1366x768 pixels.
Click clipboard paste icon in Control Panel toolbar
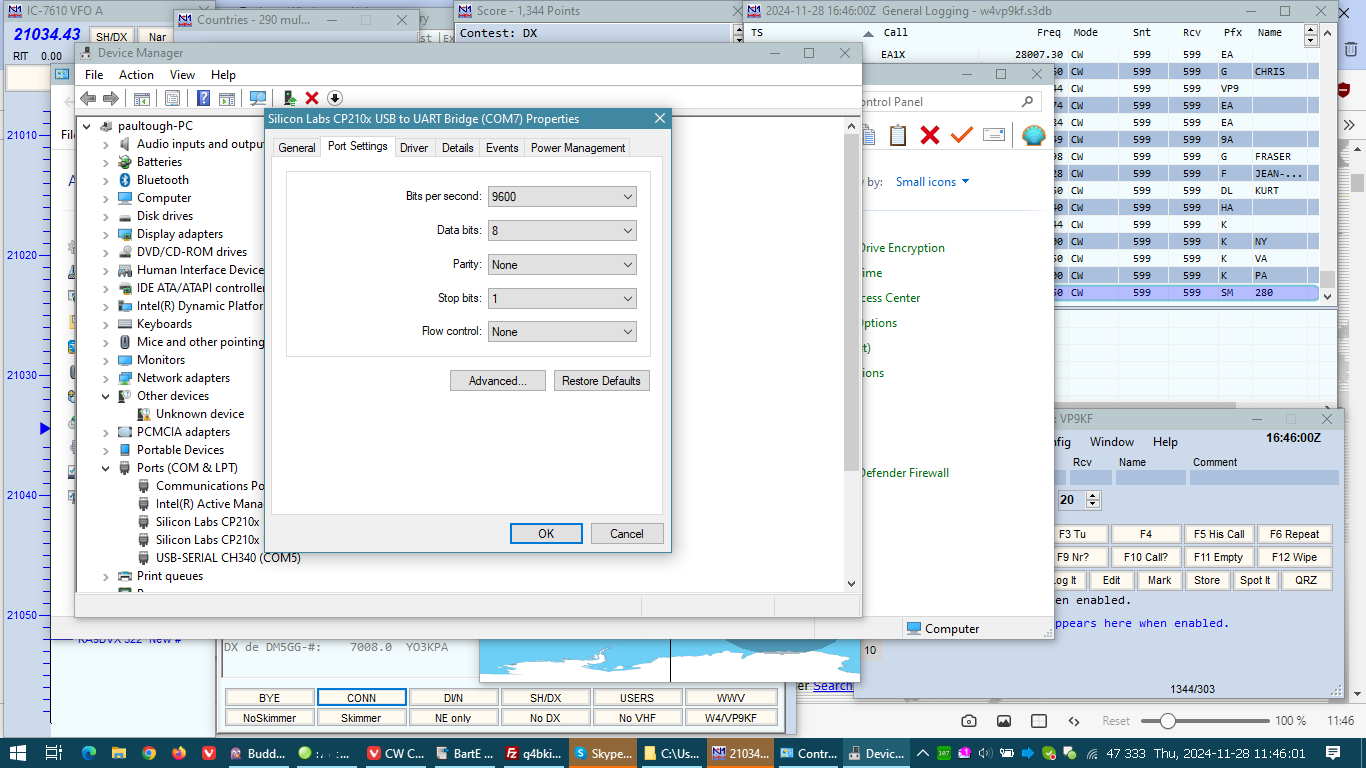(898, 135)
